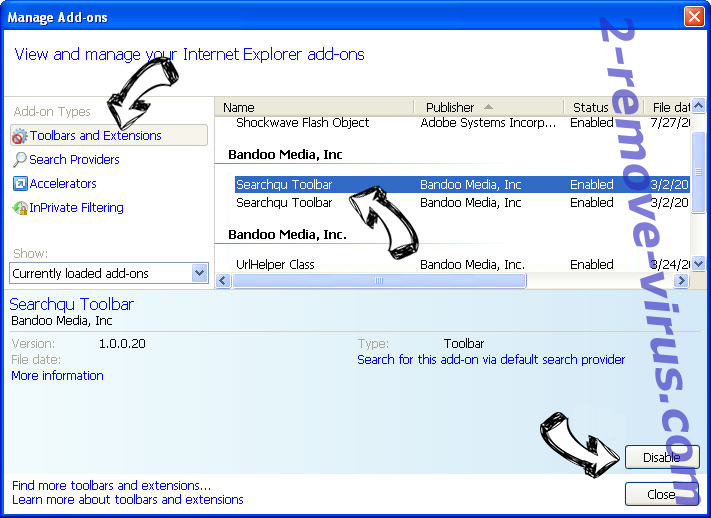Click the horizontal scrollbar left arrow
Screen dimensions: 711x518
(223, 281)
